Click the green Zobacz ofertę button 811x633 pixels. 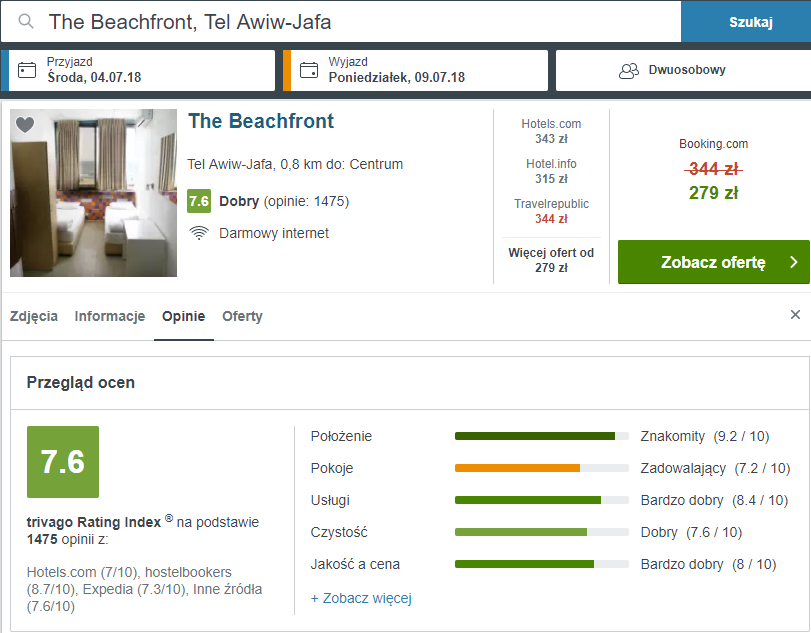coord(713,262)
